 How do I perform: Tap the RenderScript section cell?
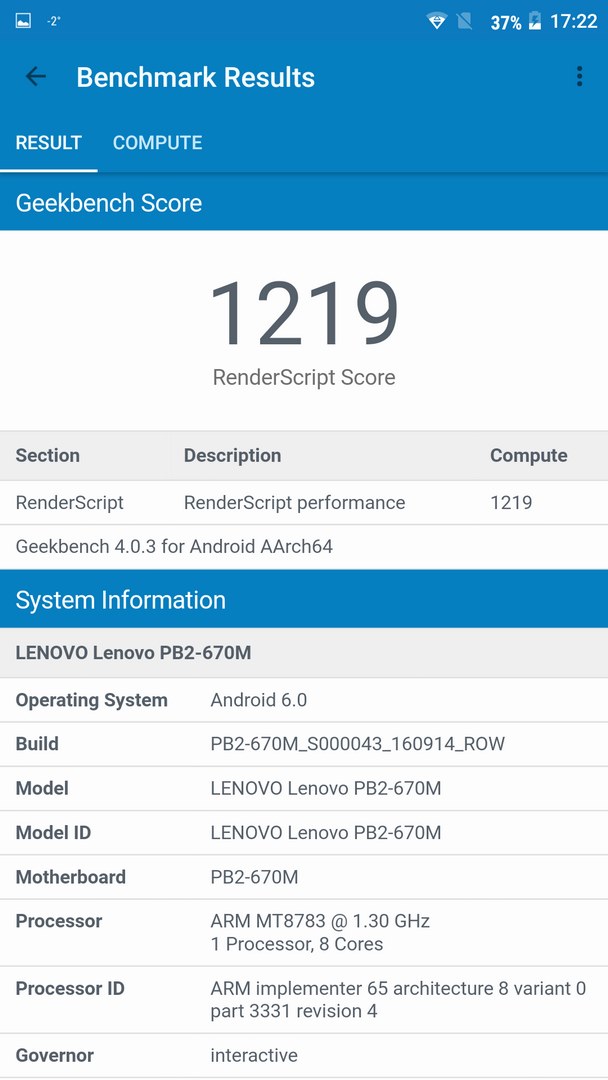70,503
